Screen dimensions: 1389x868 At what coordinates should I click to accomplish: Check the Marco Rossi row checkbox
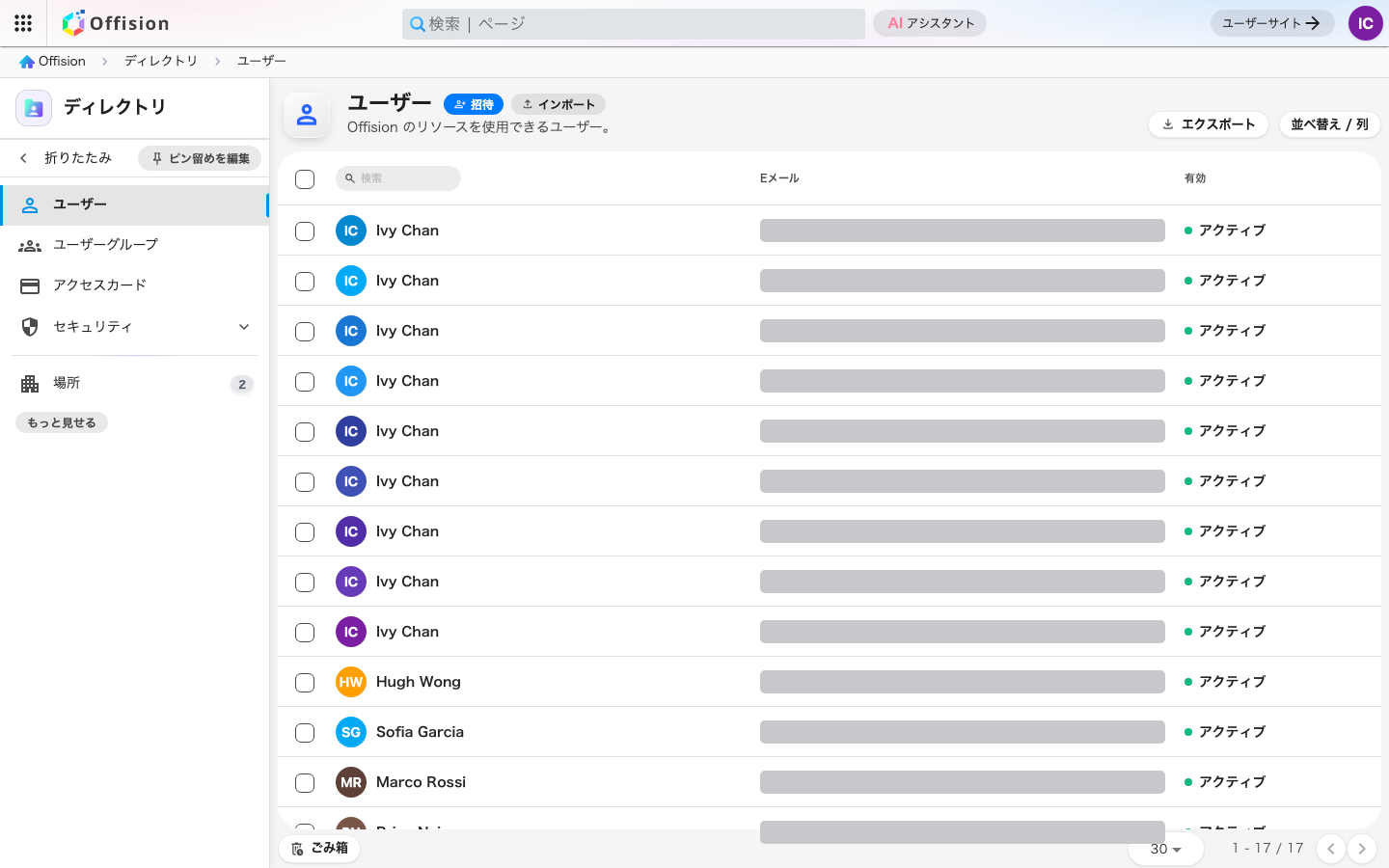(x=305, y=783)
